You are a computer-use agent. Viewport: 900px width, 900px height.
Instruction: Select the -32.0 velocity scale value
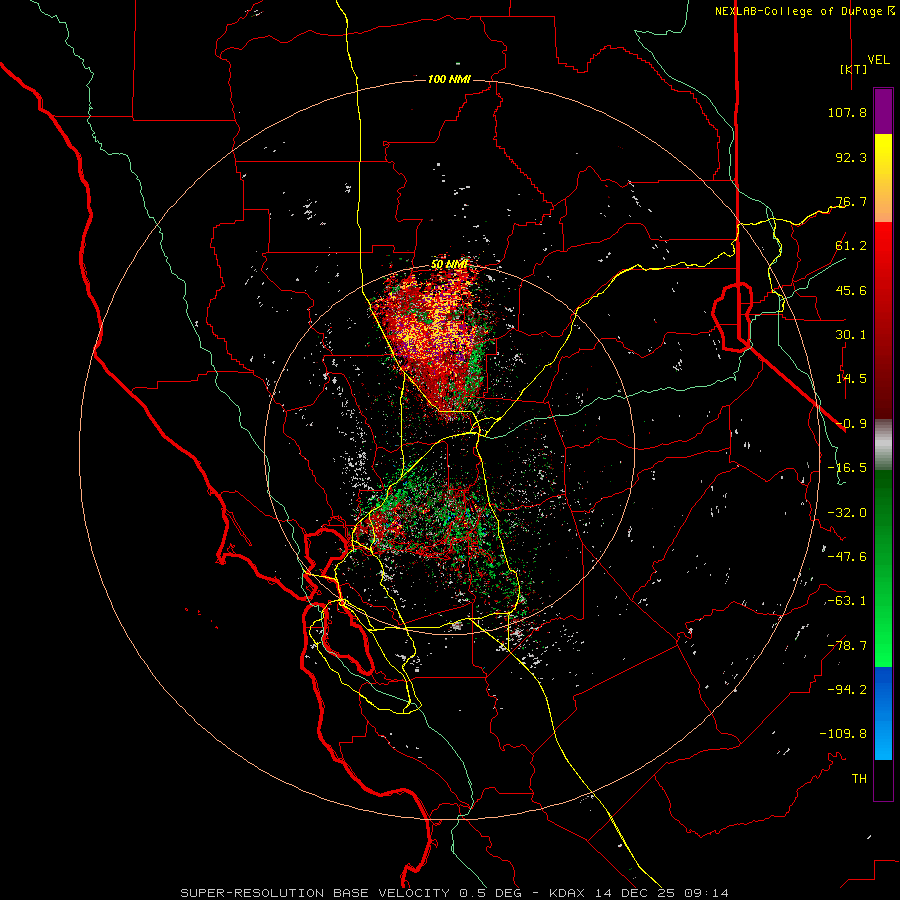847,513
